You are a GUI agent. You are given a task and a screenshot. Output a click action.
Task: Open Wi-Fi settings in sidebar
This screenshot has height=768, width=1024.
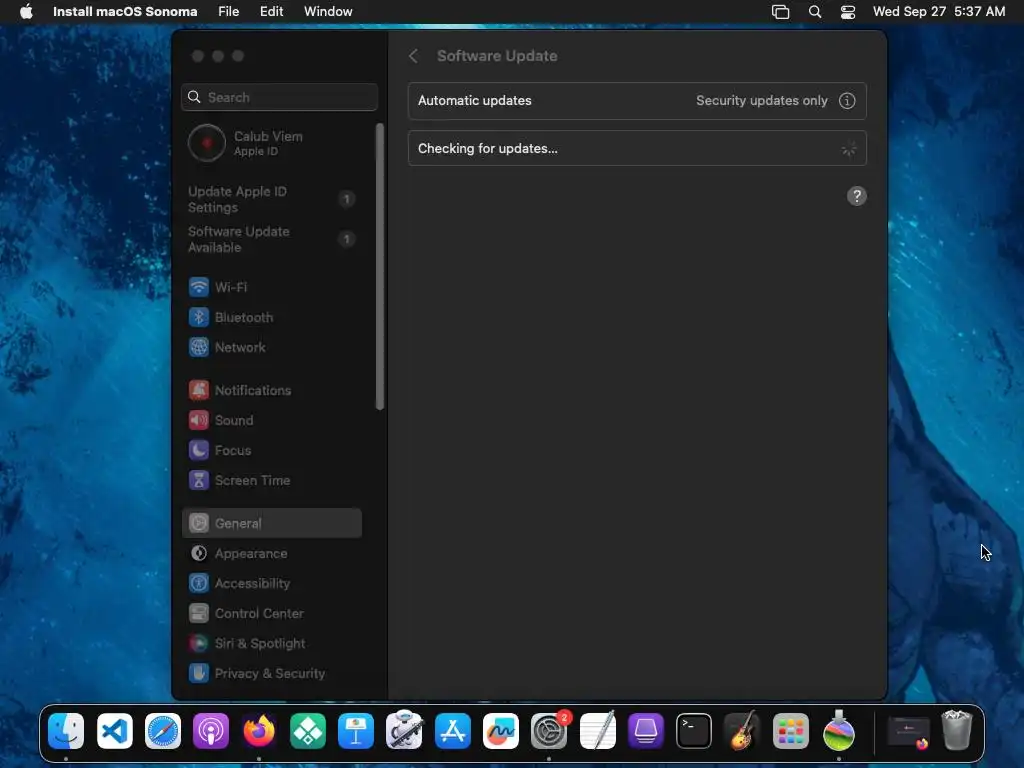(272, 287)
